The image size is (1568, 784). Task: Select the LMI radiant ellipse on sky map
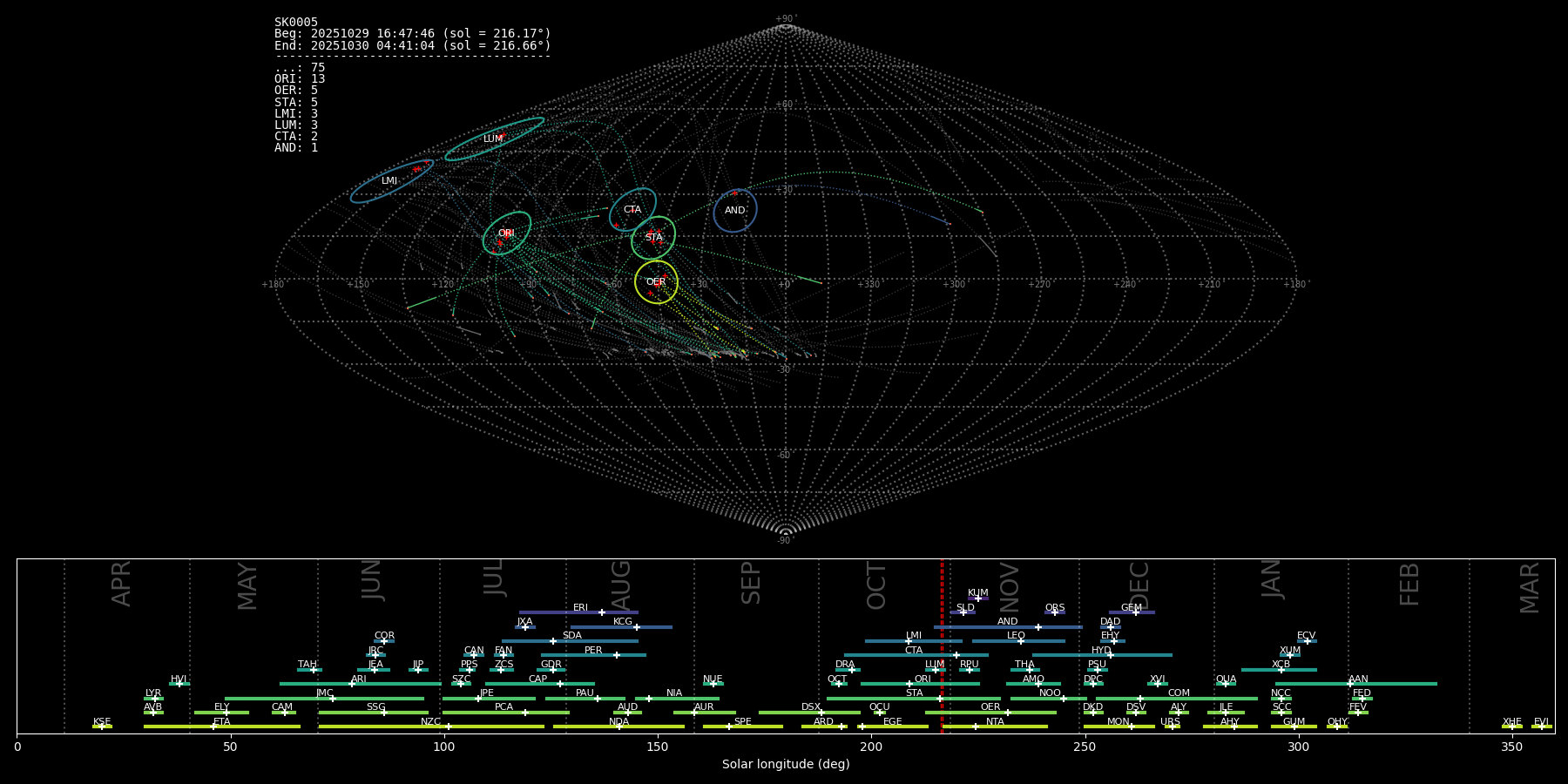pyautogui.click(x=390, y=181)
